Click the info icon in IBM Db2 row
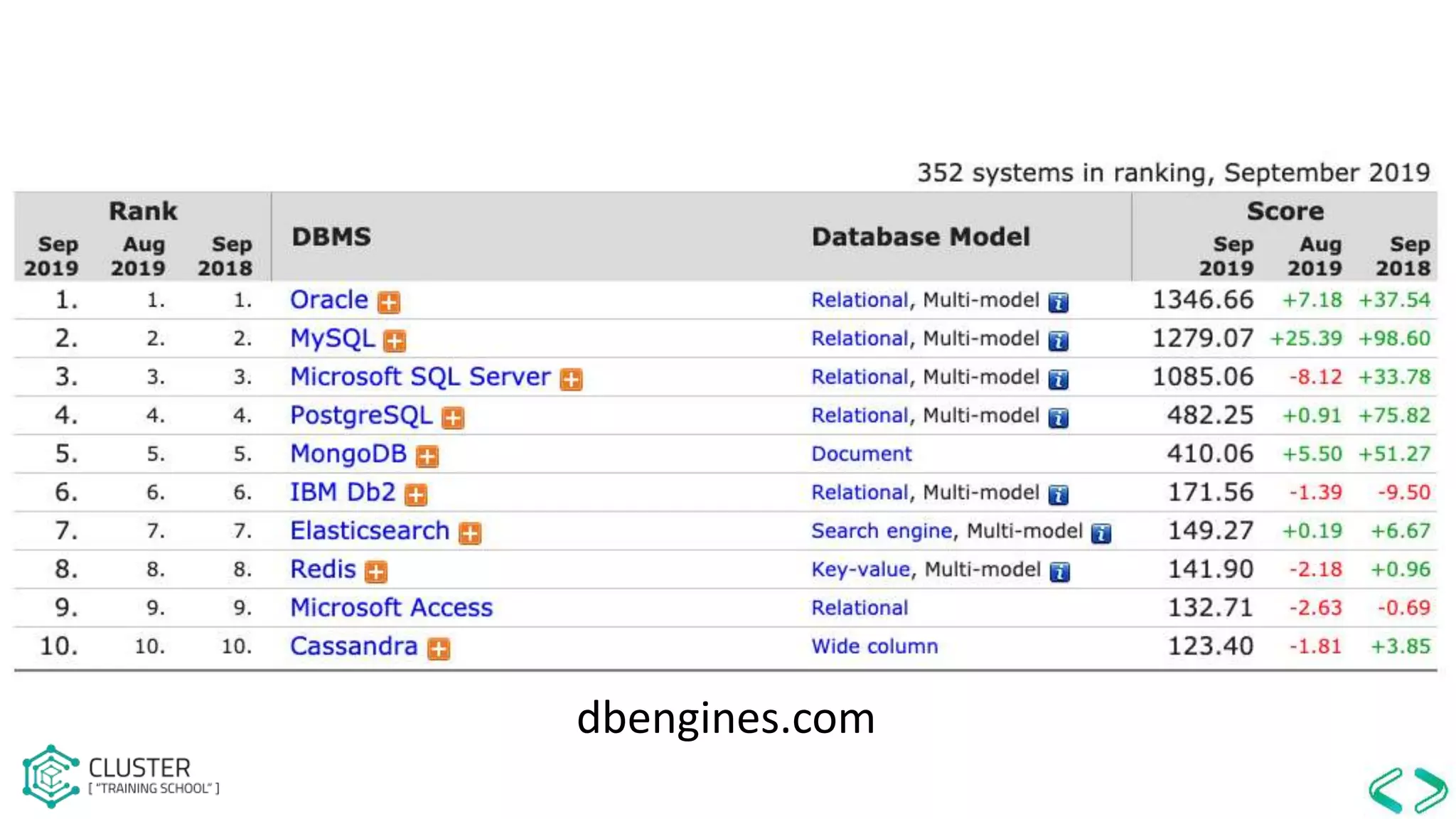The width and height of the screenshot is (1456, 819). [1059, 495]
